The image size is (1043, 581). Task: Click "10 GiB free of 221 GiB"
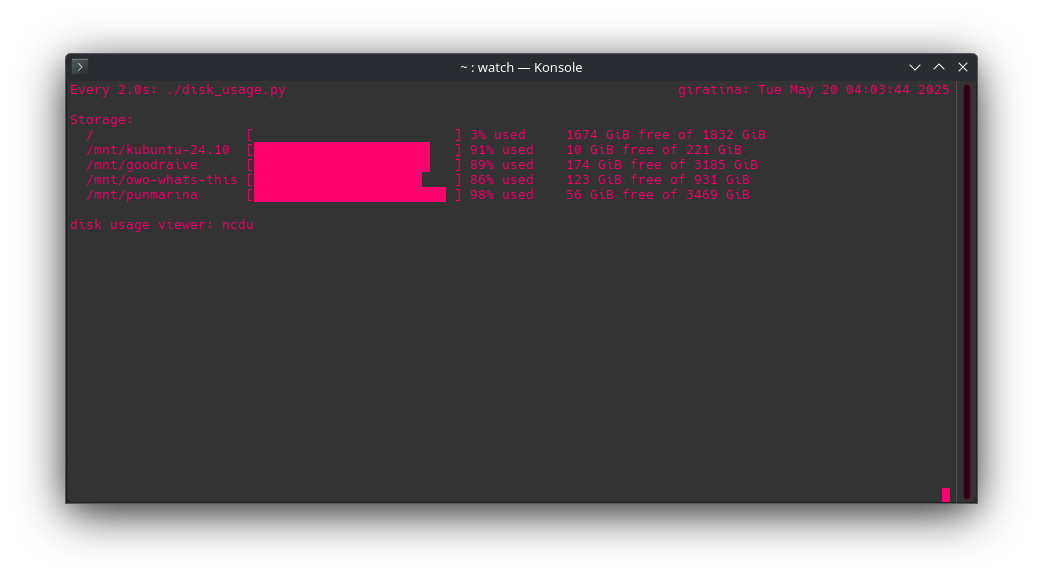654,150
